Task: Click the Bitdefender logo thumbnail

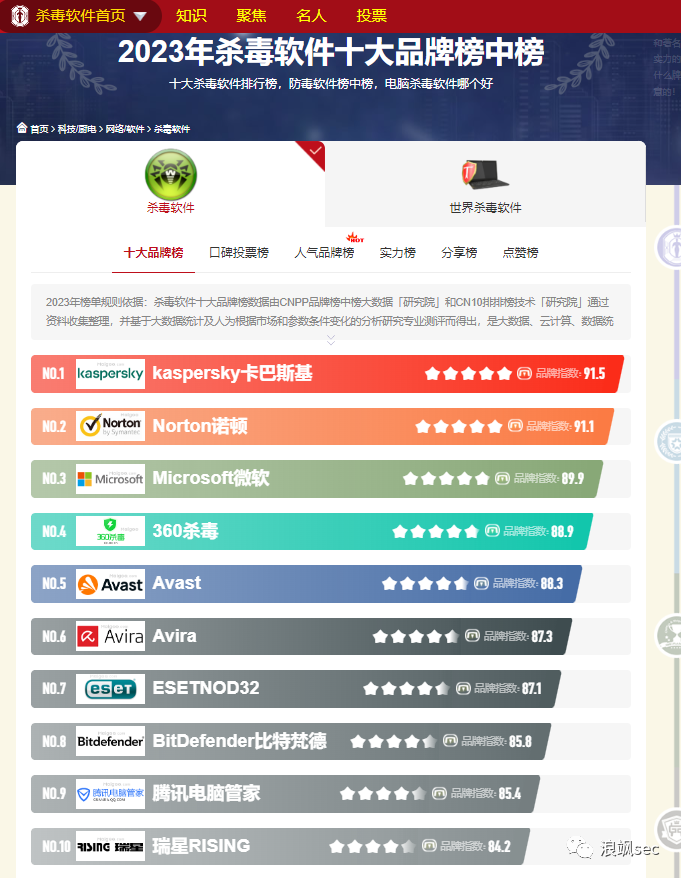Action: (x=110, y=741)
